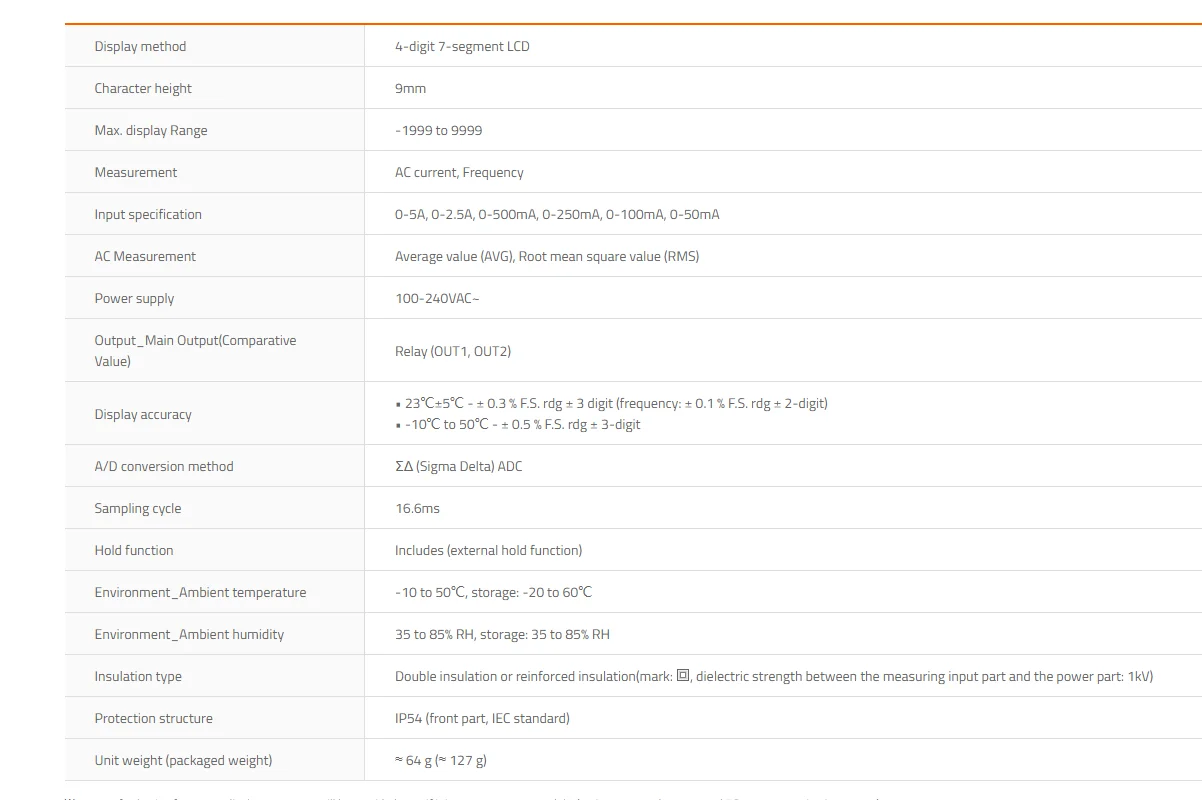Select the AC Measurement row label

point(145,256)
